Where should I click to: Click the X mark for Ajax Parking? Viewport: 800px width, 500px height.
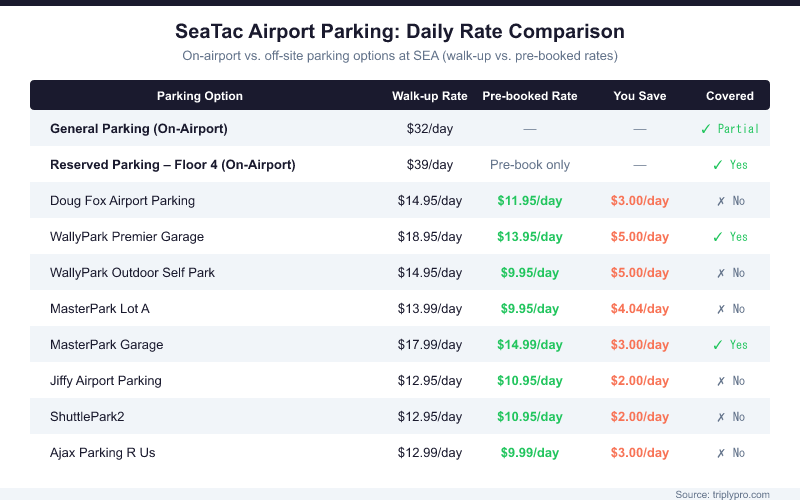click(x=720, y=453)
